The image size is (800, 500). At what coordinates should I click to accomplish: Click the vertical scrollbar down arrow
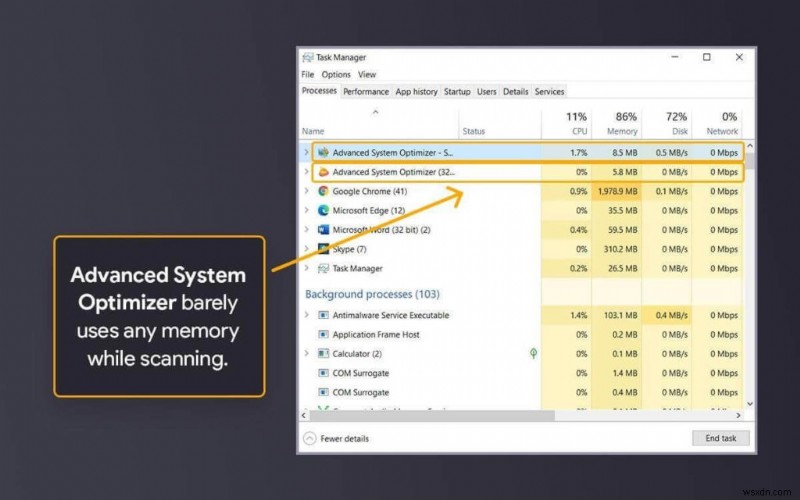pyautogui.click(x=749, y=404)
